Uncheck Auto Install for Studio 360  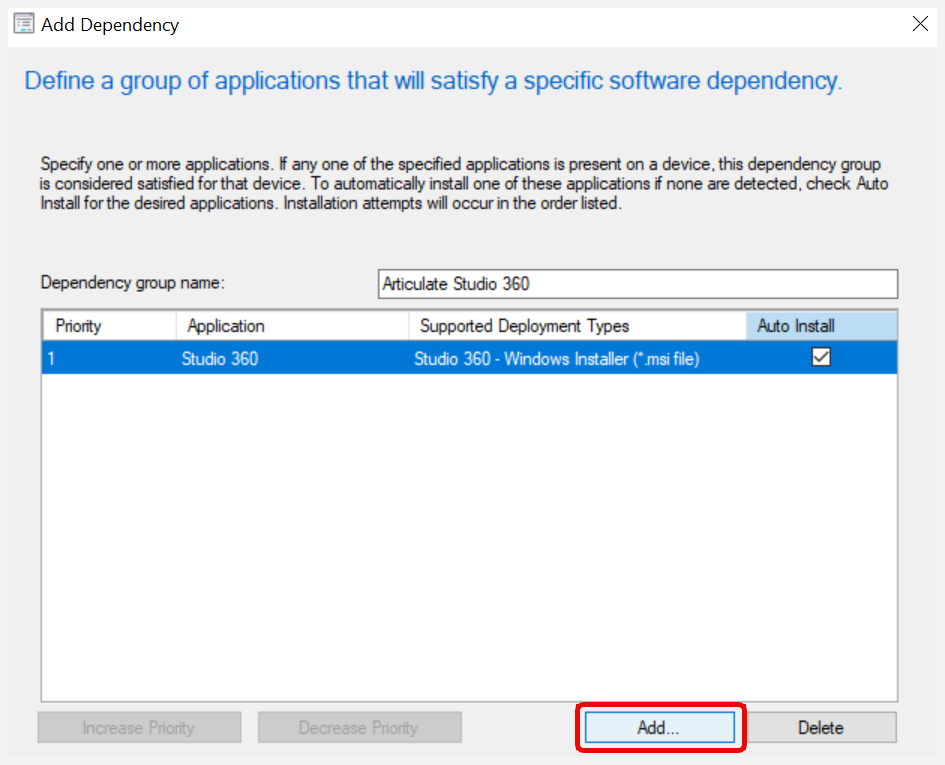[x=821, y=357]
